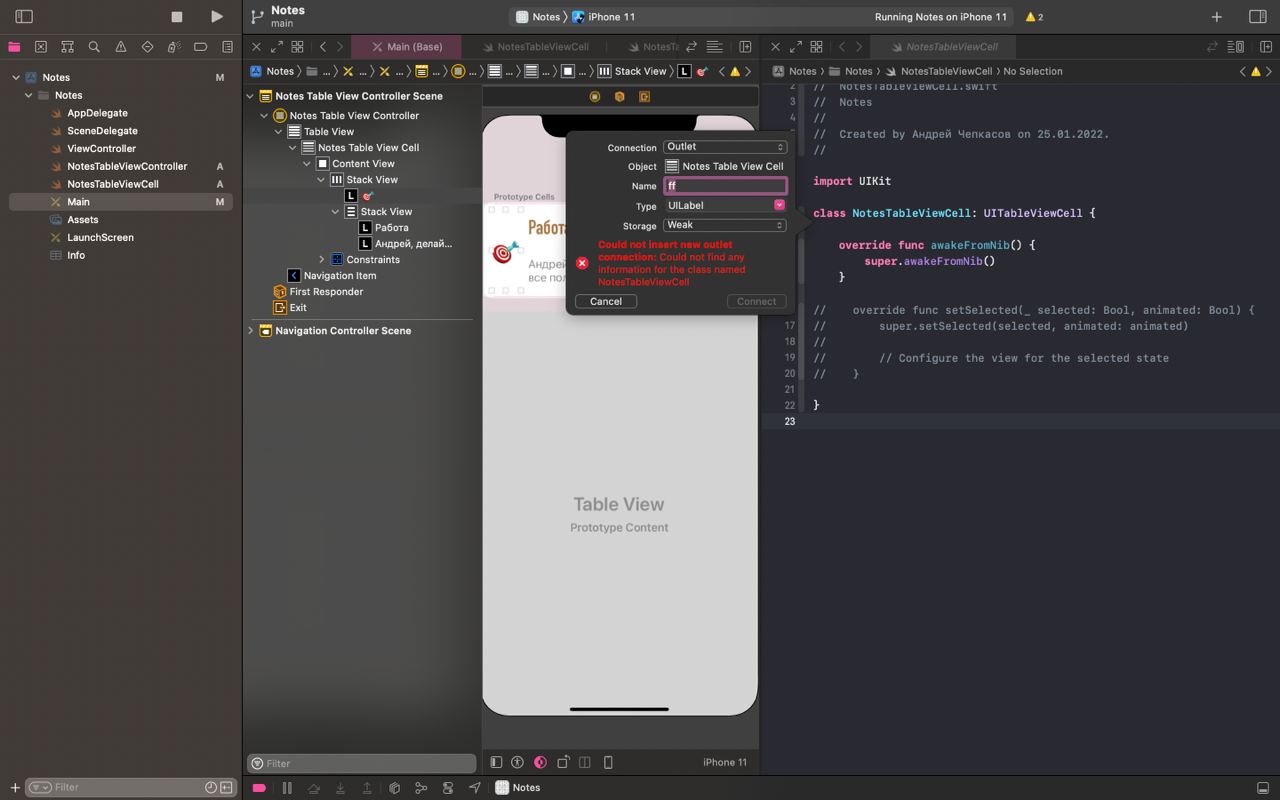
Task: Run the Notes project
Action: pos(217,16)
